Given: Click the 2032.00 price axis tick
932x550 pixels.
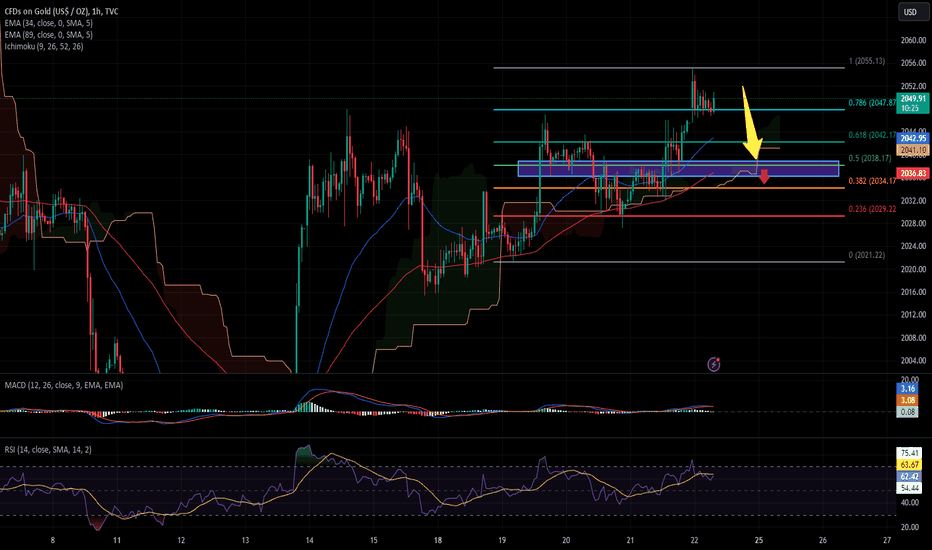Looking at the screenshot, I should (x=913, y=201).
